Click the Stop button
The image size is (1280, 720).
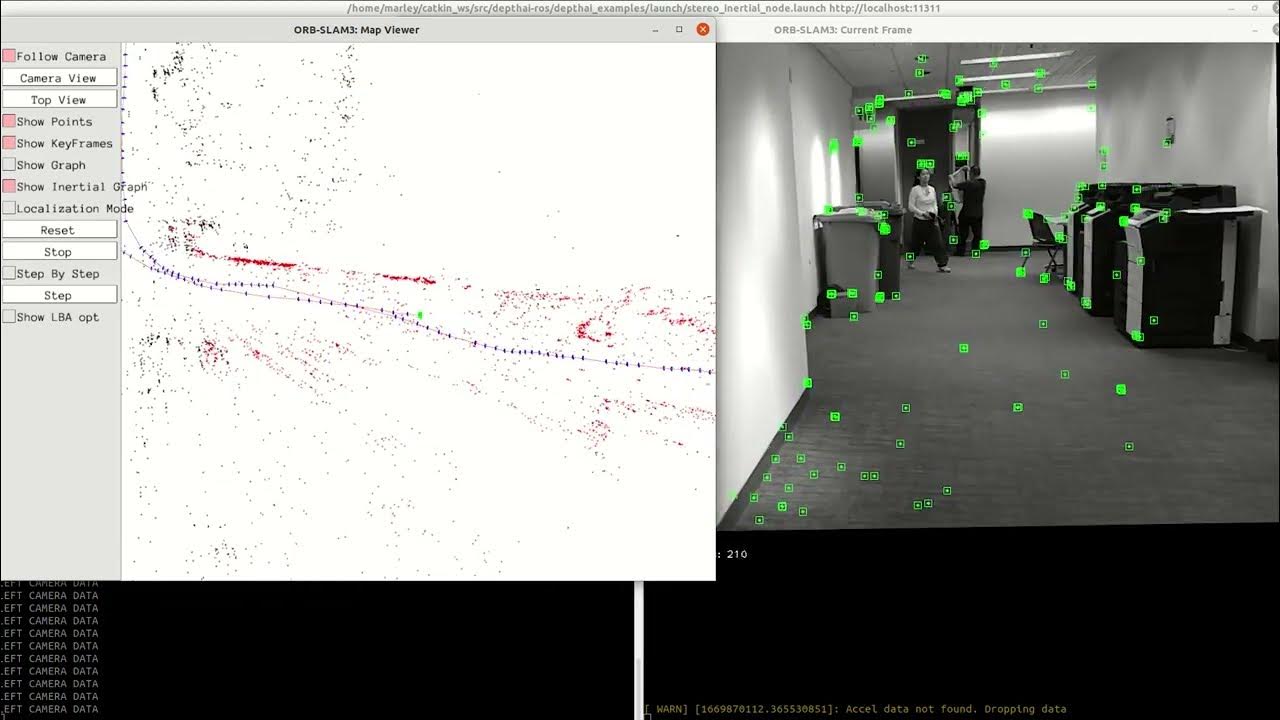59,252
